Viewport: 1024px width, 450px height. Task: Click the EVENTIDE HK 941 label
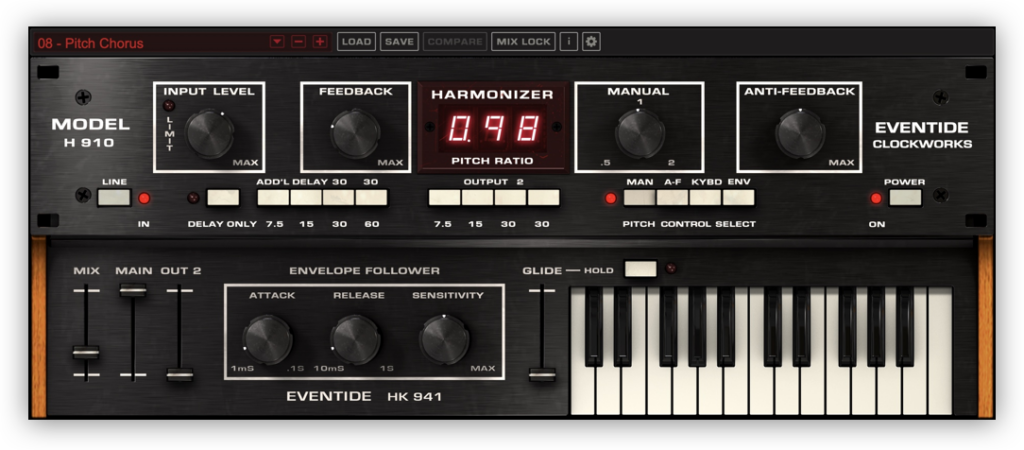[x=364, y=396]
